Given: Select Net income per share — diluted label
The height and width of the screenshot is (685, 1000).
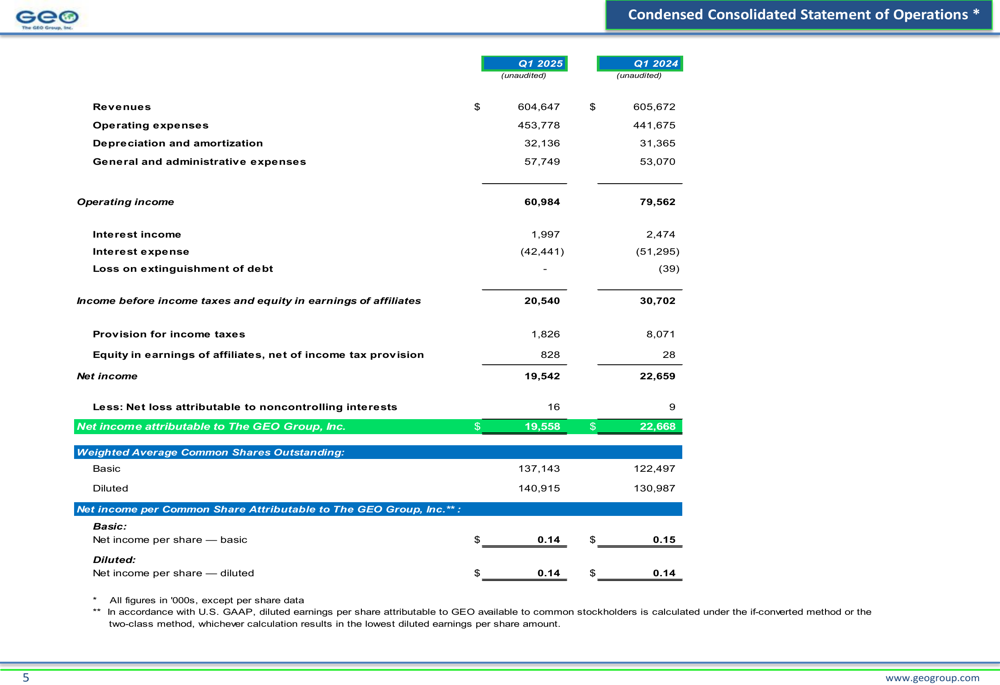Looking at the screenshot, I should [x=173, y=573].
